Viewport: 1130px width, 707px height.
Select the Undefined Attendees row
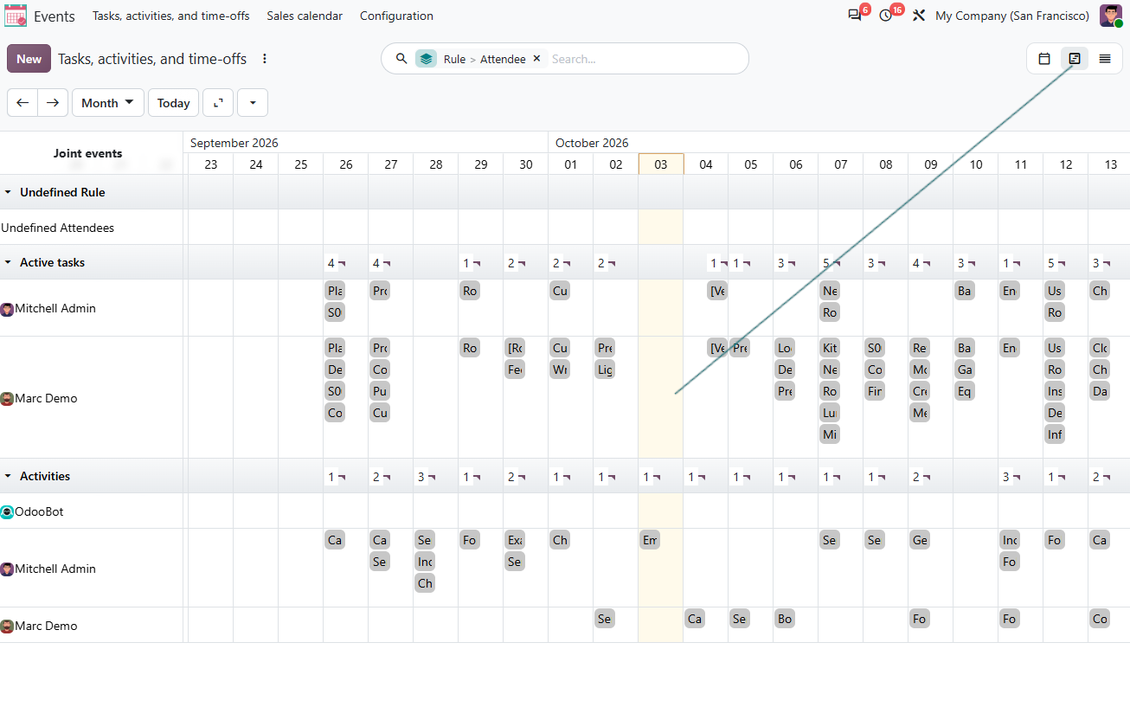coord(92,227)
